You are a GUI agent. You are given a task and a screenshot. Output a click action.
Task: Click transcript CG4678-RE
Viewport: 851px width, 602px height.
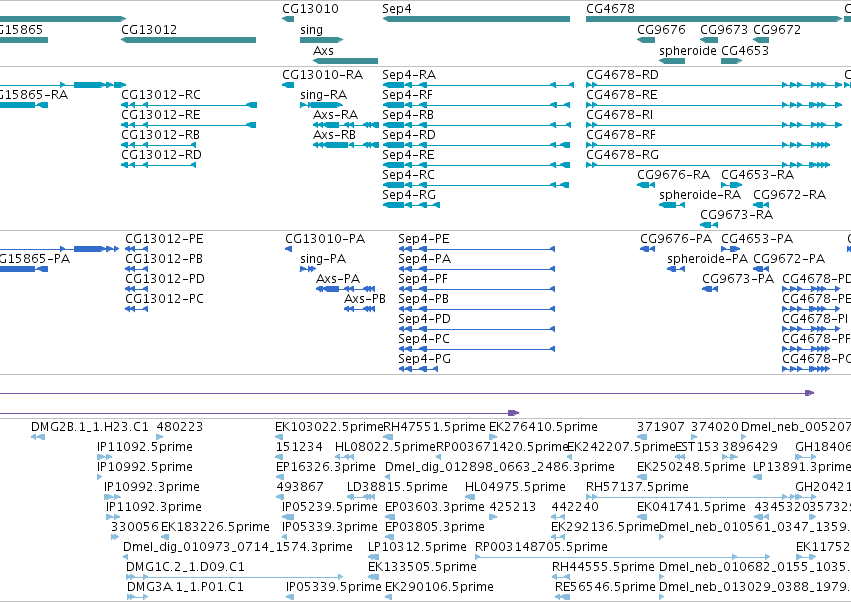(714, 105)
